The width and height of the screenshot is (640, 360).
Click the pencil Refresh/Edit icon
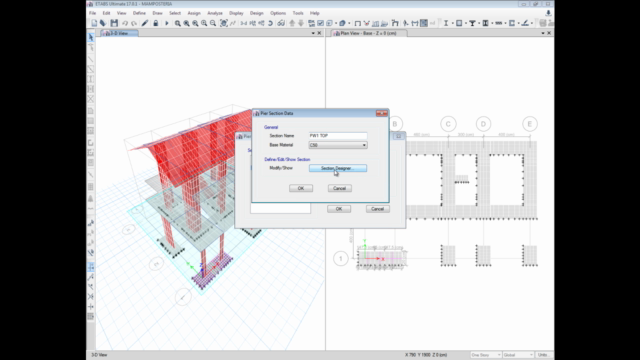tap(144, 23)
